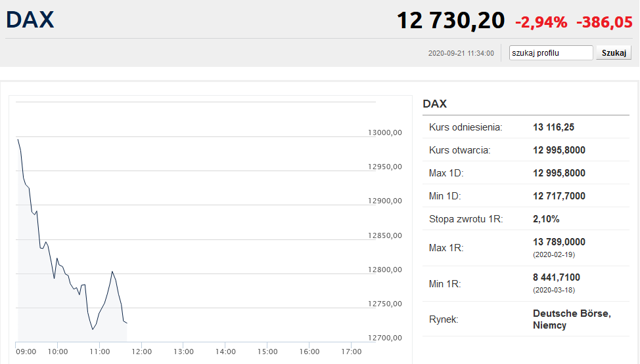Click the Kurs odniesienia value 13 116,25
Viewport: 640px width, 364px height.
[x=553, y=127]
